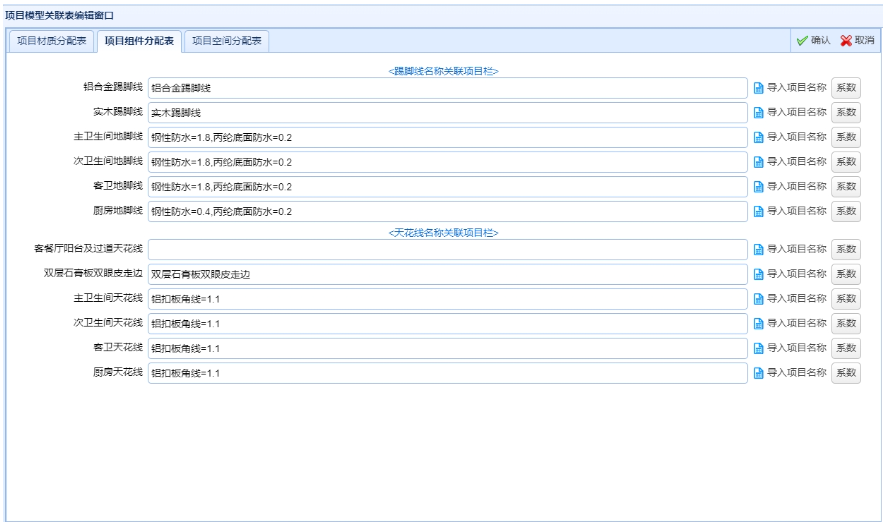Click the red X 取消 icon
Screen dimensions: 888x526
tap(846, 41)
